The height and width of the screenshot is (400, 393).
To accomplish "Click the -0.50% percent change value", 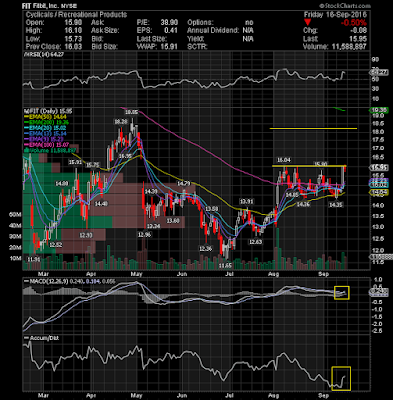I will [353, 23].
